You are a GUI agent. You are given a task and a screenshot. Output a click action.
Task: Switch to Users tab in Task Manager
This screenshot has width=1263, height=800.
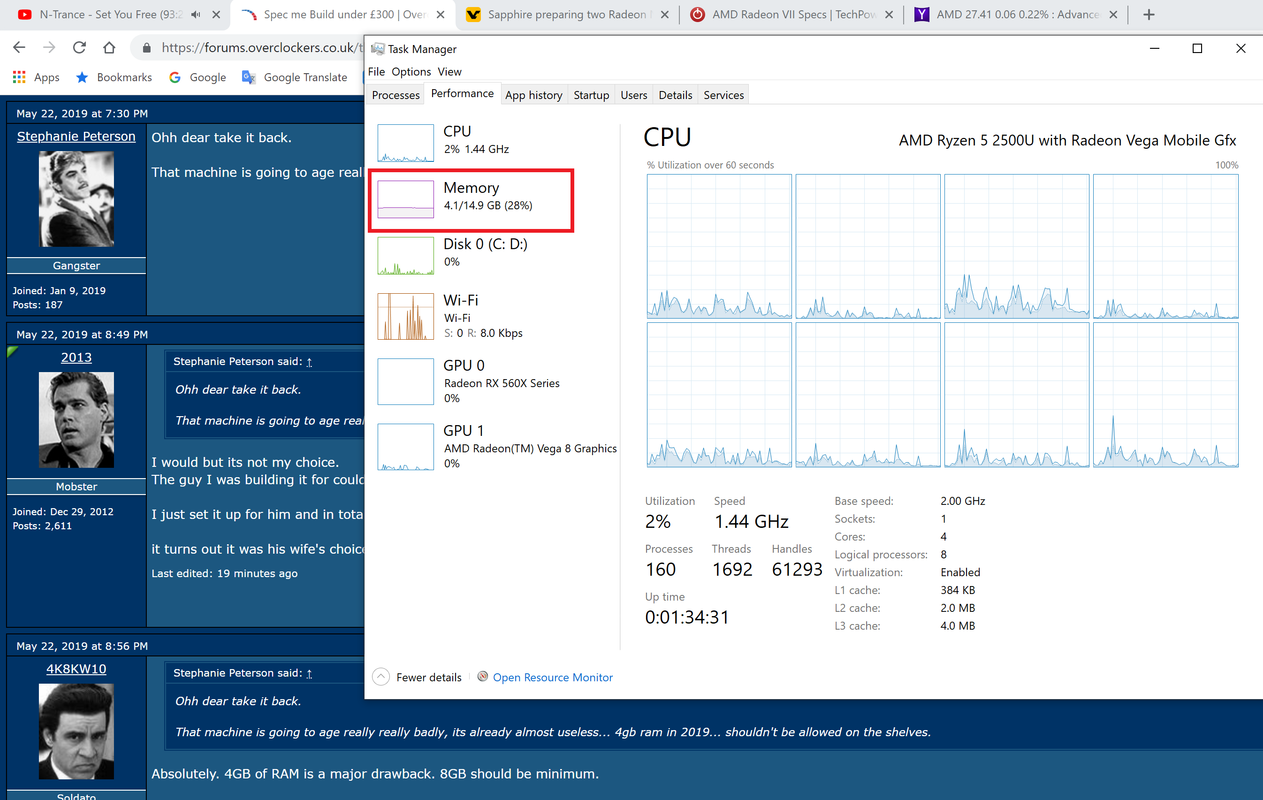[x=634, y=95]
